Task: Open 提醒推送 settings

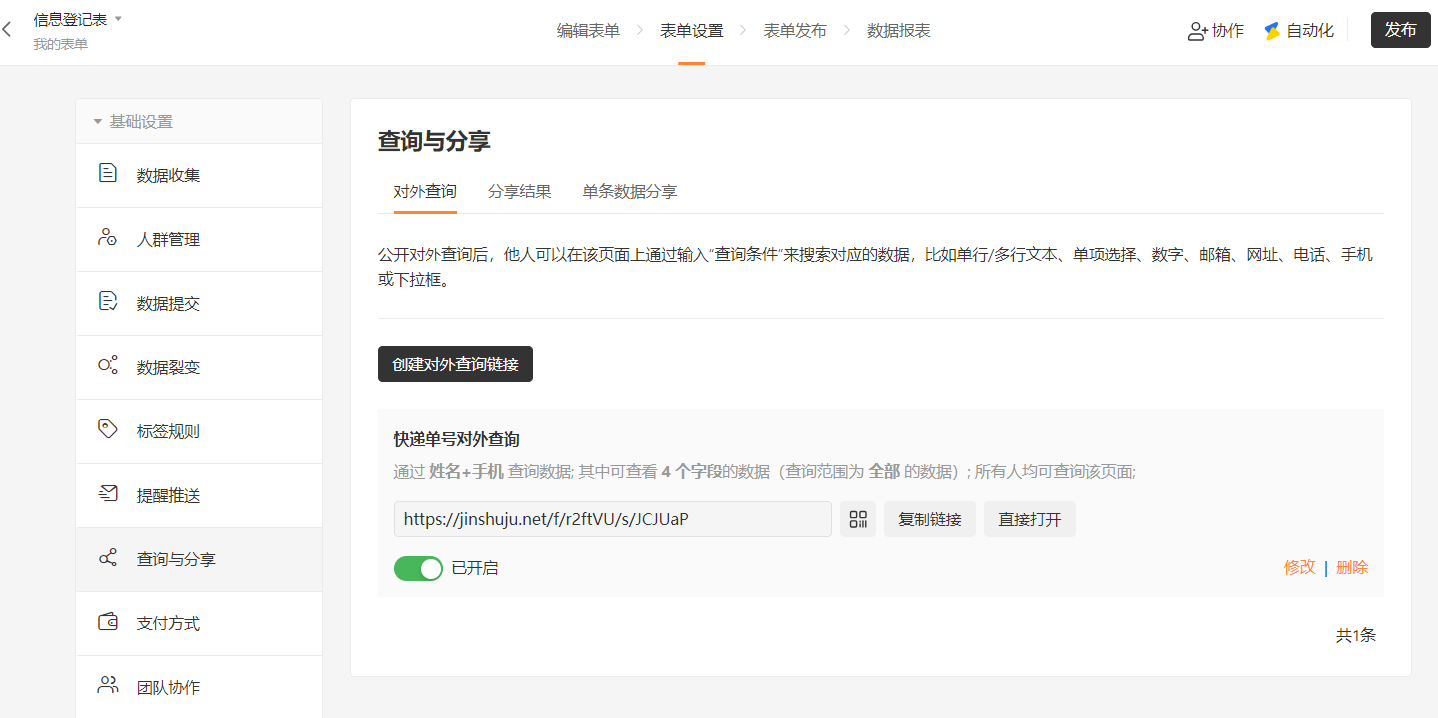Action: pyautogui.click(x=199, y=496)
